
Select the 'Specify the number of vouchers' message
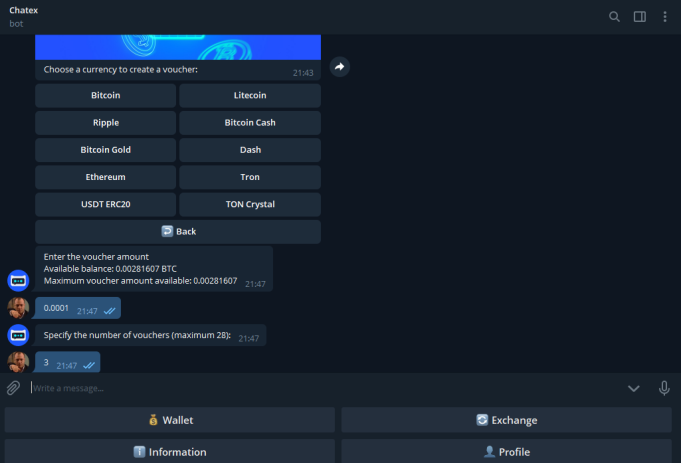pos(151,335)
